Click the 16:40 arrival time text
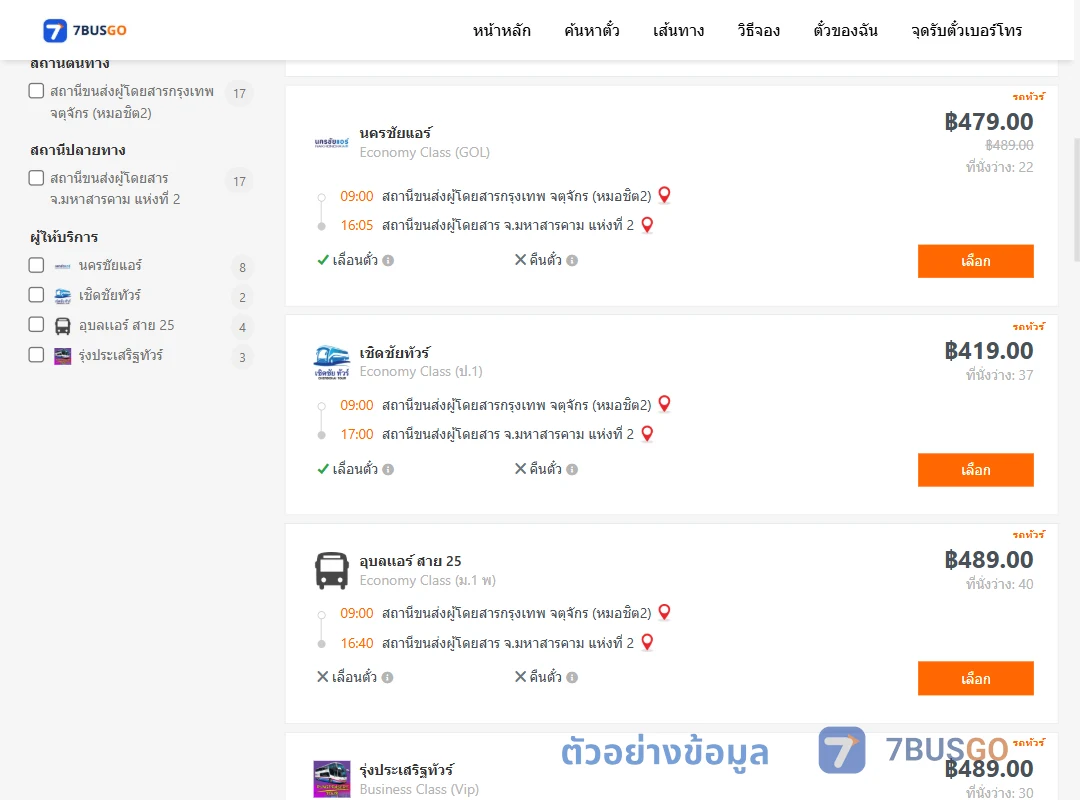1080x800 pixels. tap(357, 643)
